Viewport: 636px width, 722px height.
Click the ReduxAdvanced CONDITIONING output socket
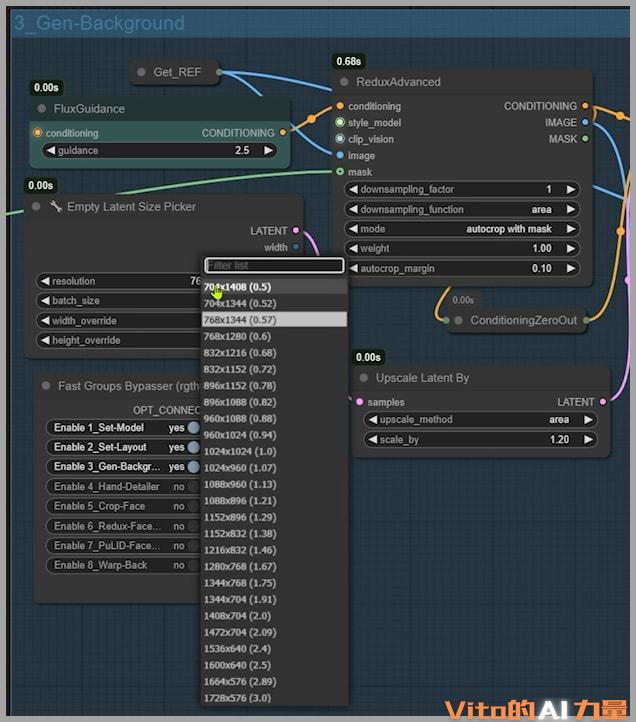(585, 106)
